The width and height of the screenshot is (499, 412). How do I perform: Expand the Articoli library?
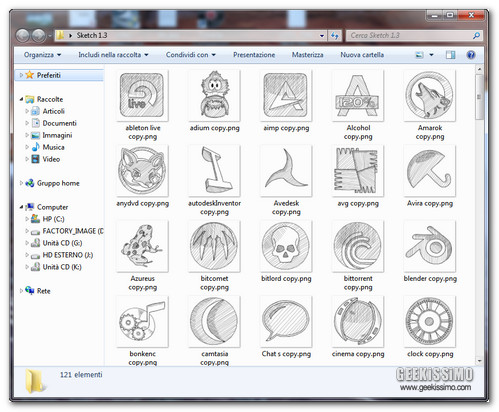(x=27, y=111)
